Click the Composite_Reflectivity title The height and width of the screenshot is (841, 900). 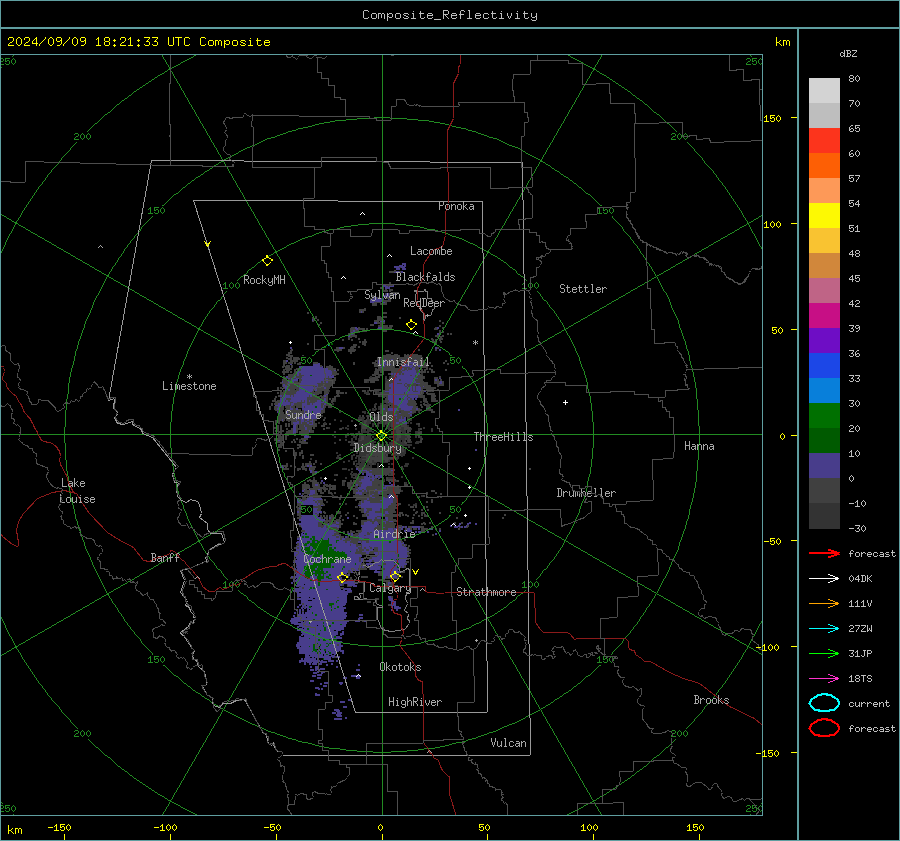pos(449,15)
